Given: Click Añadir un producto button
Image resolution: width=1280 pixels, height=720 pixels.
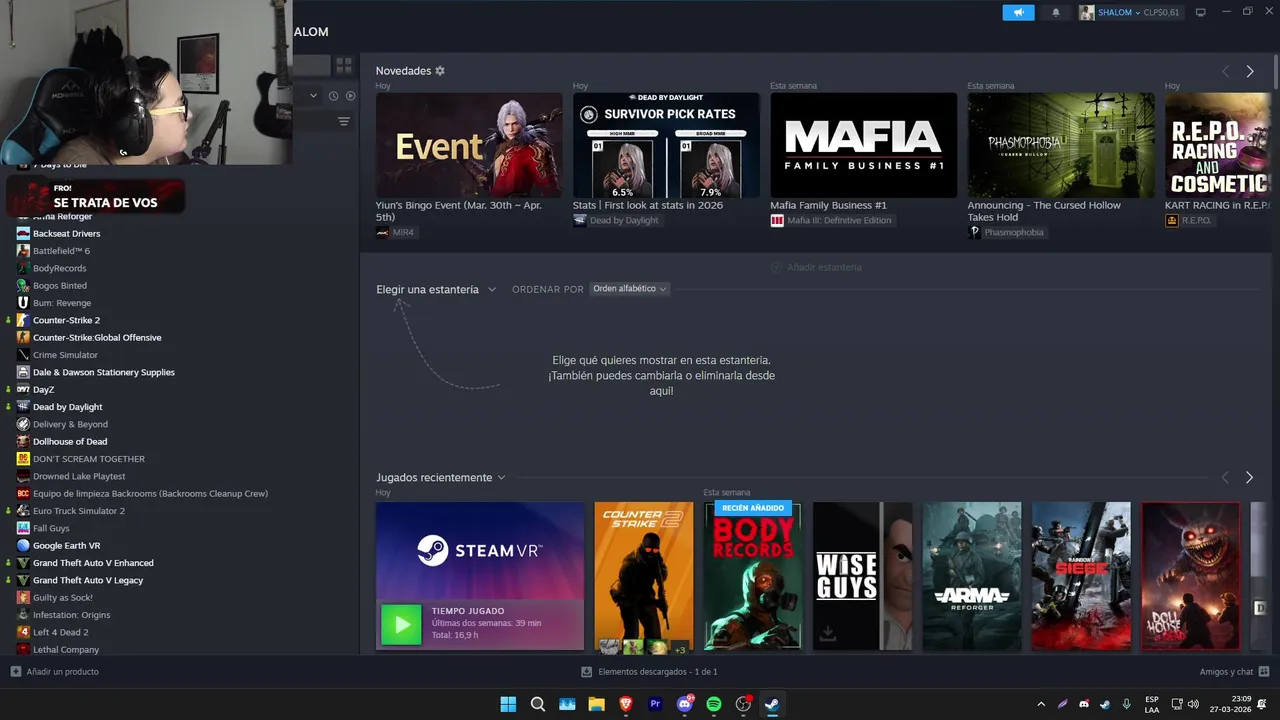Looking at the screenshot, I should (x=55, y=672).
